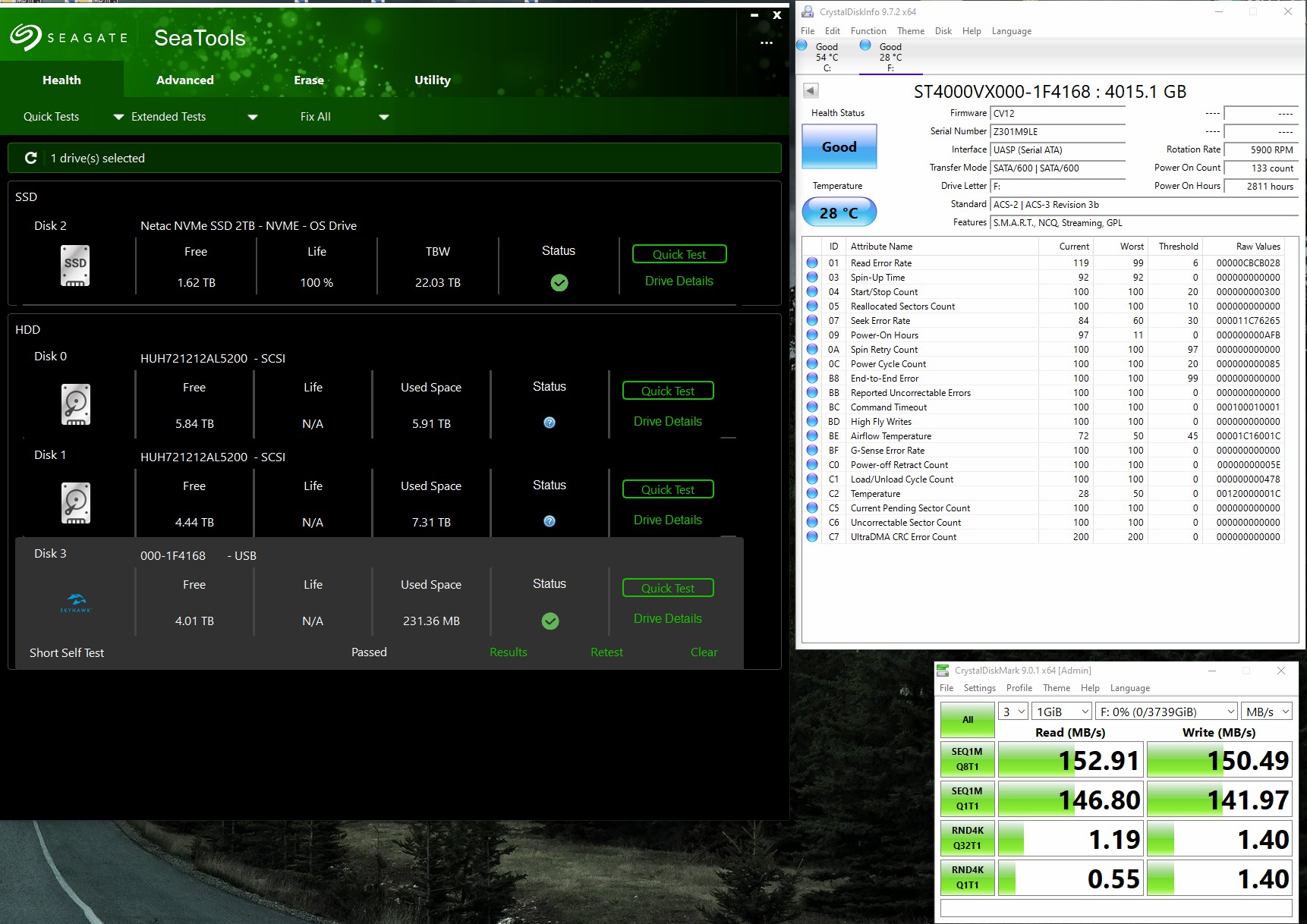1307x924 pixels.
Task: Click the status orb for Current Pending Sector Count
Action: 812,508
